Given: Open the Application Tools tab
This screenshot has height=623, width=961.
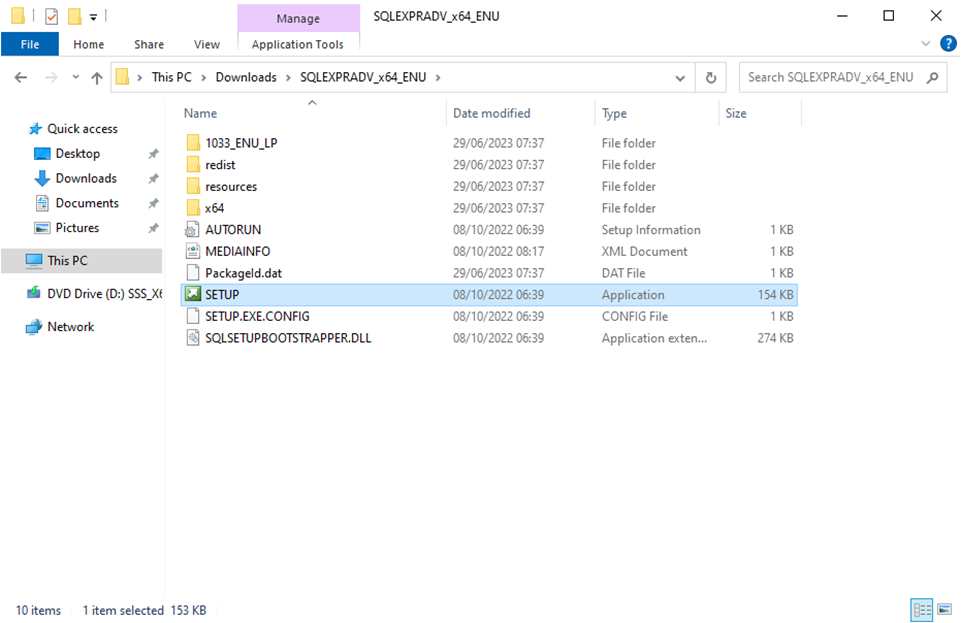Looking at the screenshot, I should pos(298,44).
